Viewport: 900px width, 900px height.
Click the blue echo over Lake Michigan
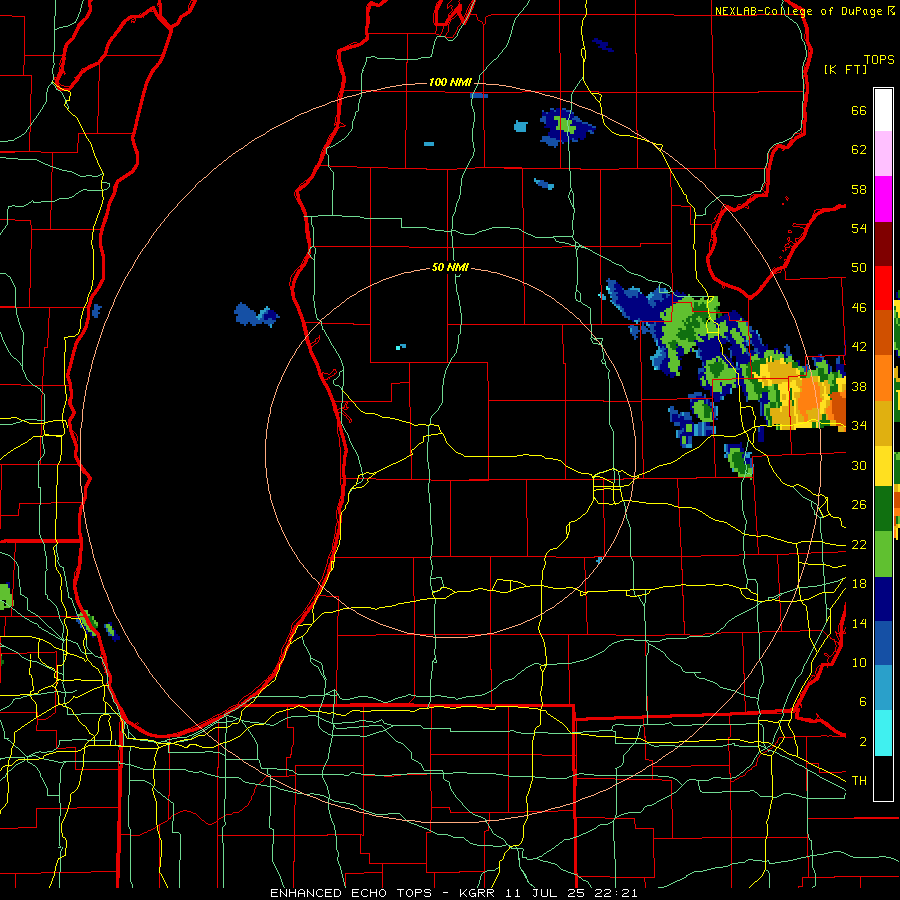point(256,315)
